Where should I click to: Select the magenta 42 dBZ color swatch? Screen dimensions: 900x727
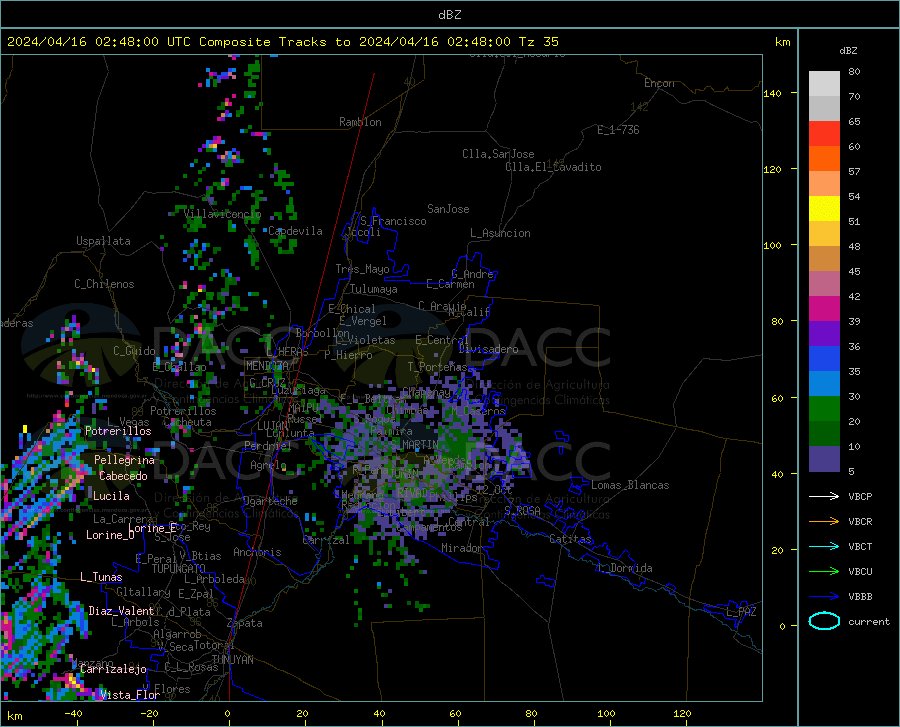(824, 309)
